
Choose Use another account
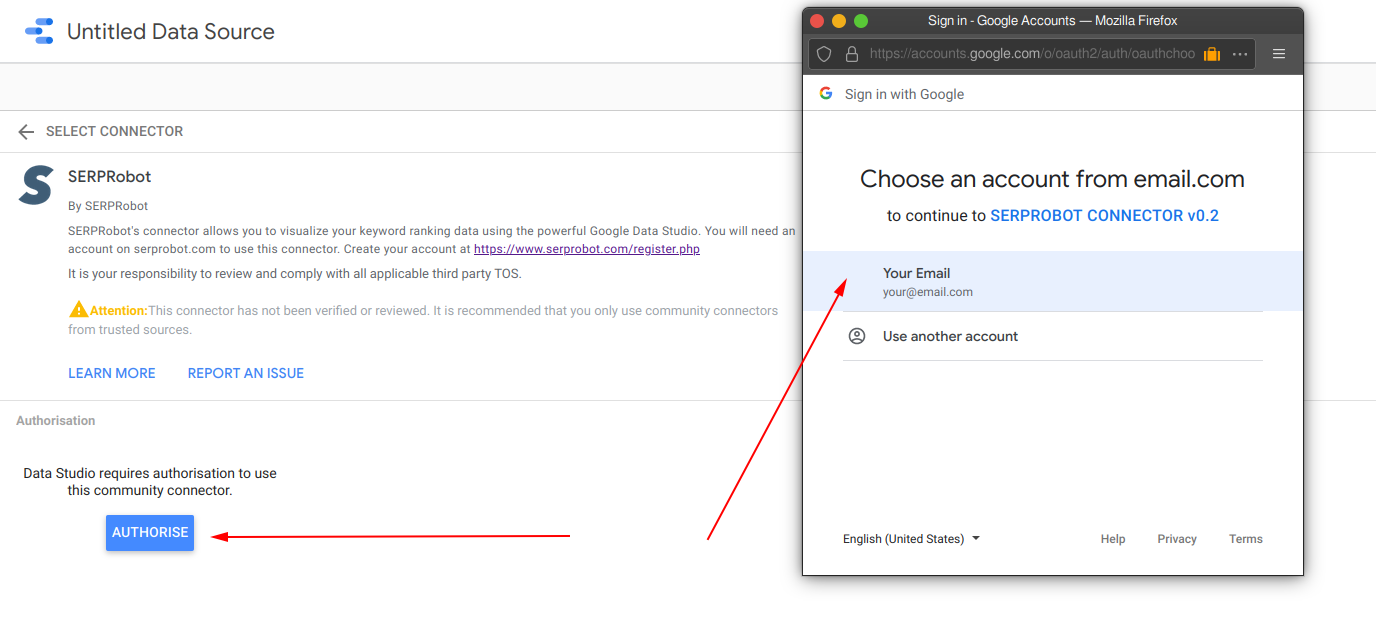(1053, 336)
